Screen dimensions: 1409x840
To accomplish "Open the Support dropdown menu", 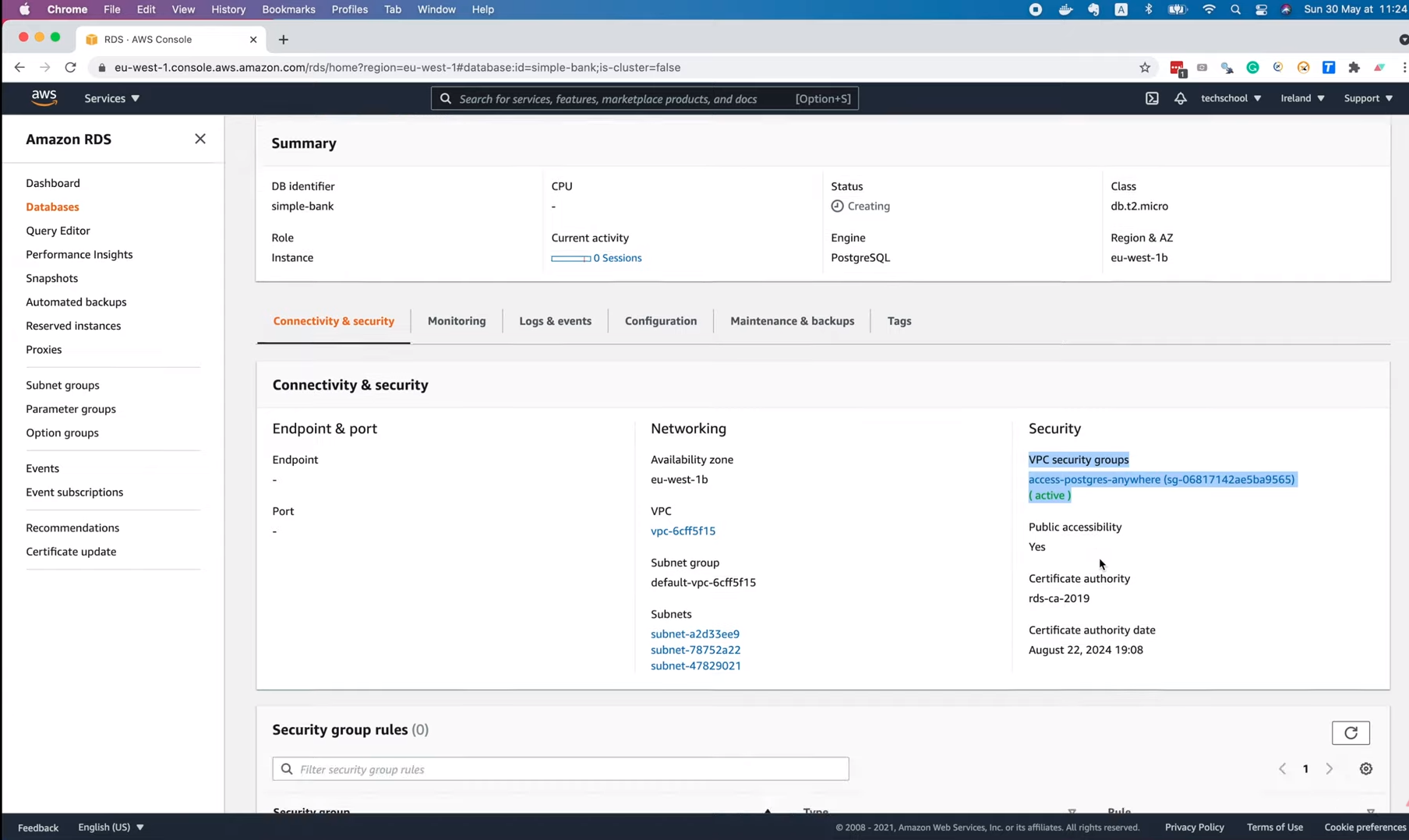I will pos(1368,98).
